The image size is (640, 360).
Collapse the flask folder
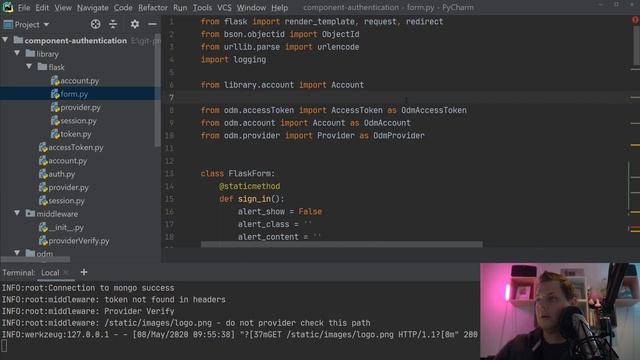pyautogui.click(x=29, y=67)
